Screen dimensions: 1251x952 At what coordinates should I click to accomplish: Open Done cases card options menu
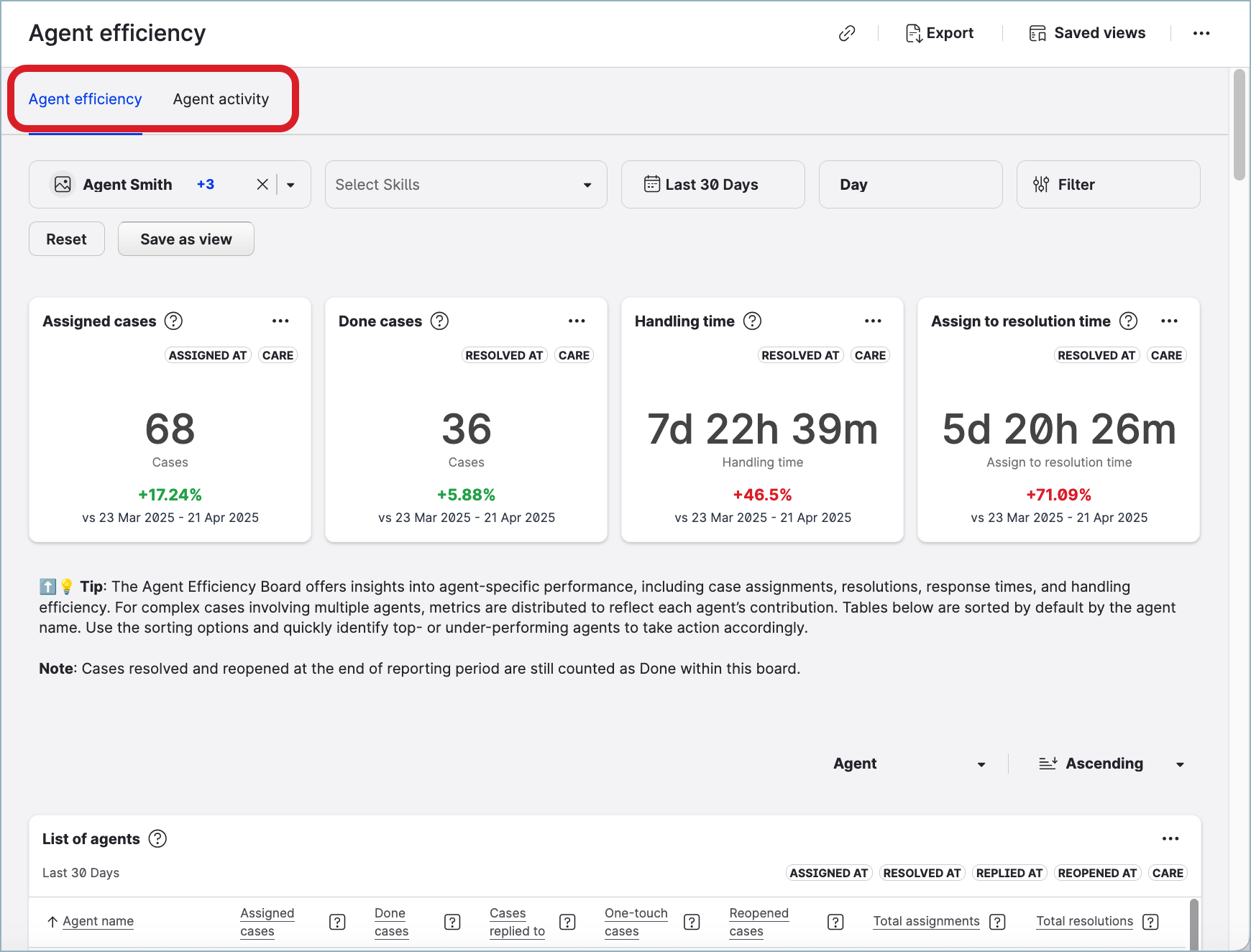pyautogui.click(x=577, y=321)
